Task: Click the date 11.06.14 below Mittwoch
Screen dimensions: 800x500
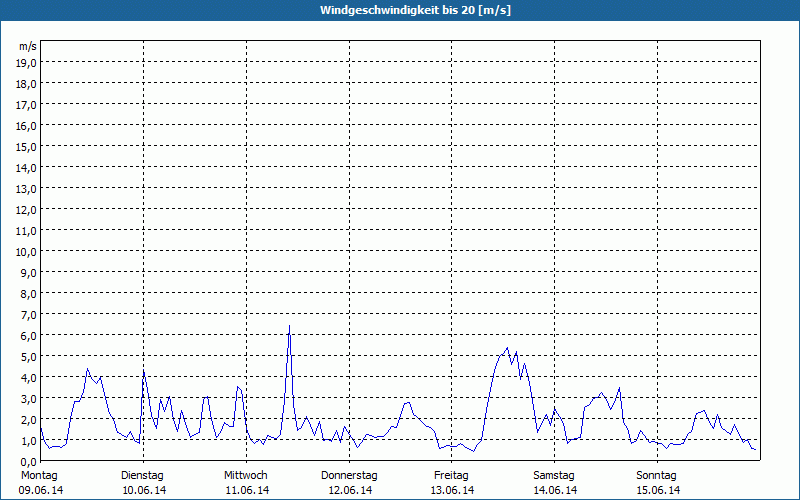Action: pos(246,490)
